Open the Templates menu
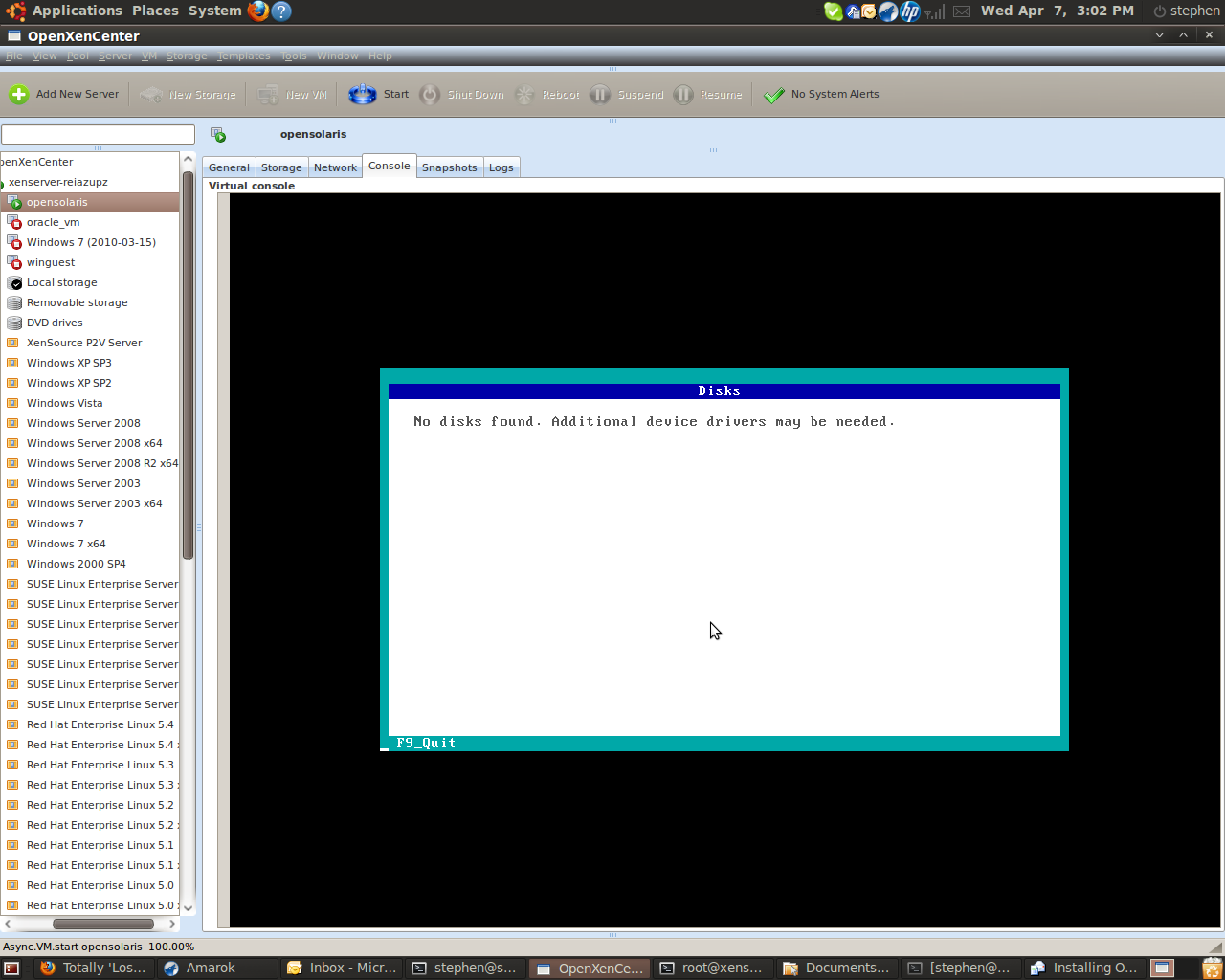 tap(243, 56)
